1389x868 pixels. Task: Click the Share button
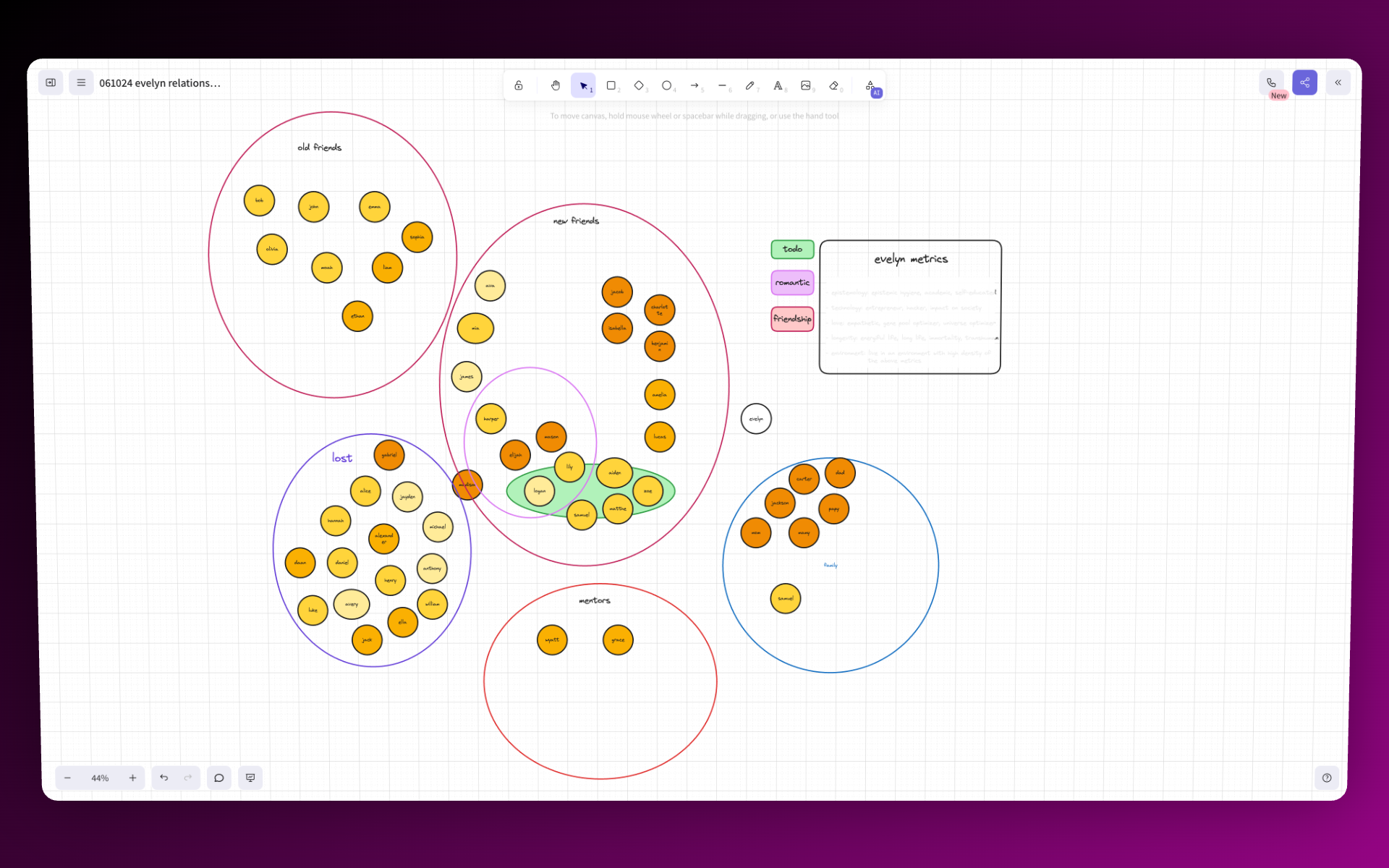pos(1305,82)
